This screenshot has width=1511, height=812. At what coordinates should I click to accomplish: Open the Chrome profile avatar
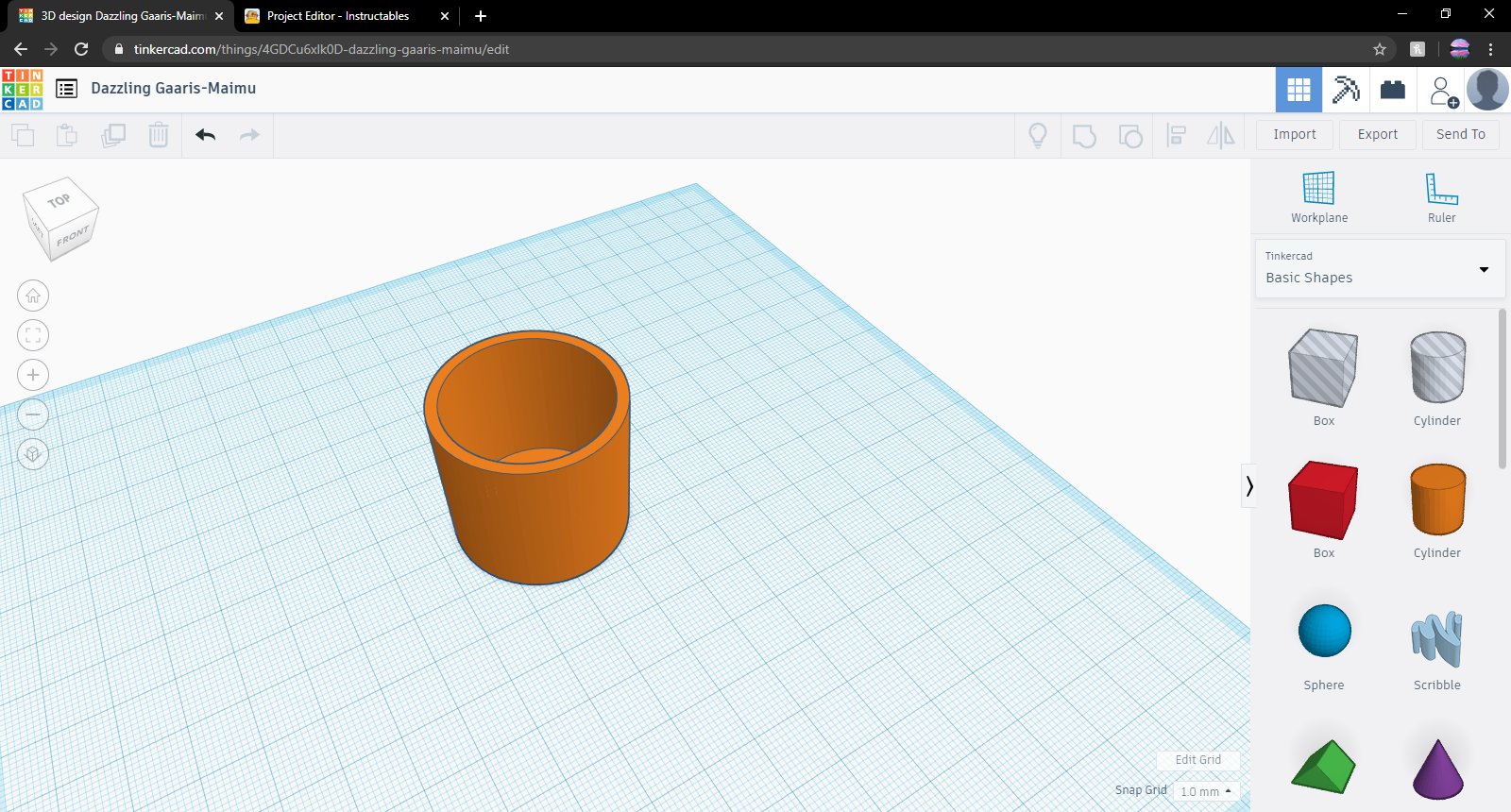pyautogui.click(x=1460, y=49)
